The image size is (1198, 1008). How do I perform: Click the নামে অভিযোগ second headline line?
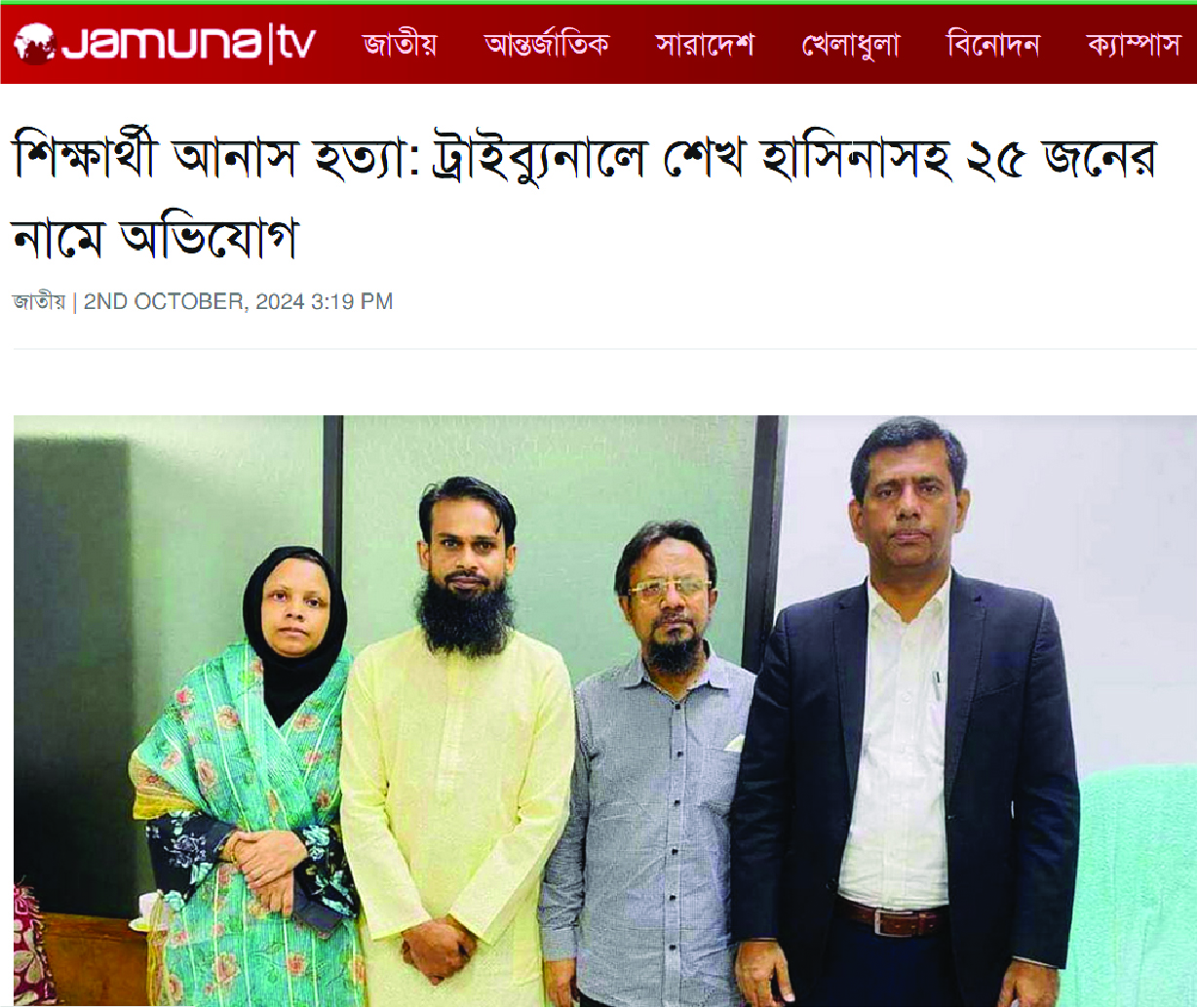pos(154,236)
